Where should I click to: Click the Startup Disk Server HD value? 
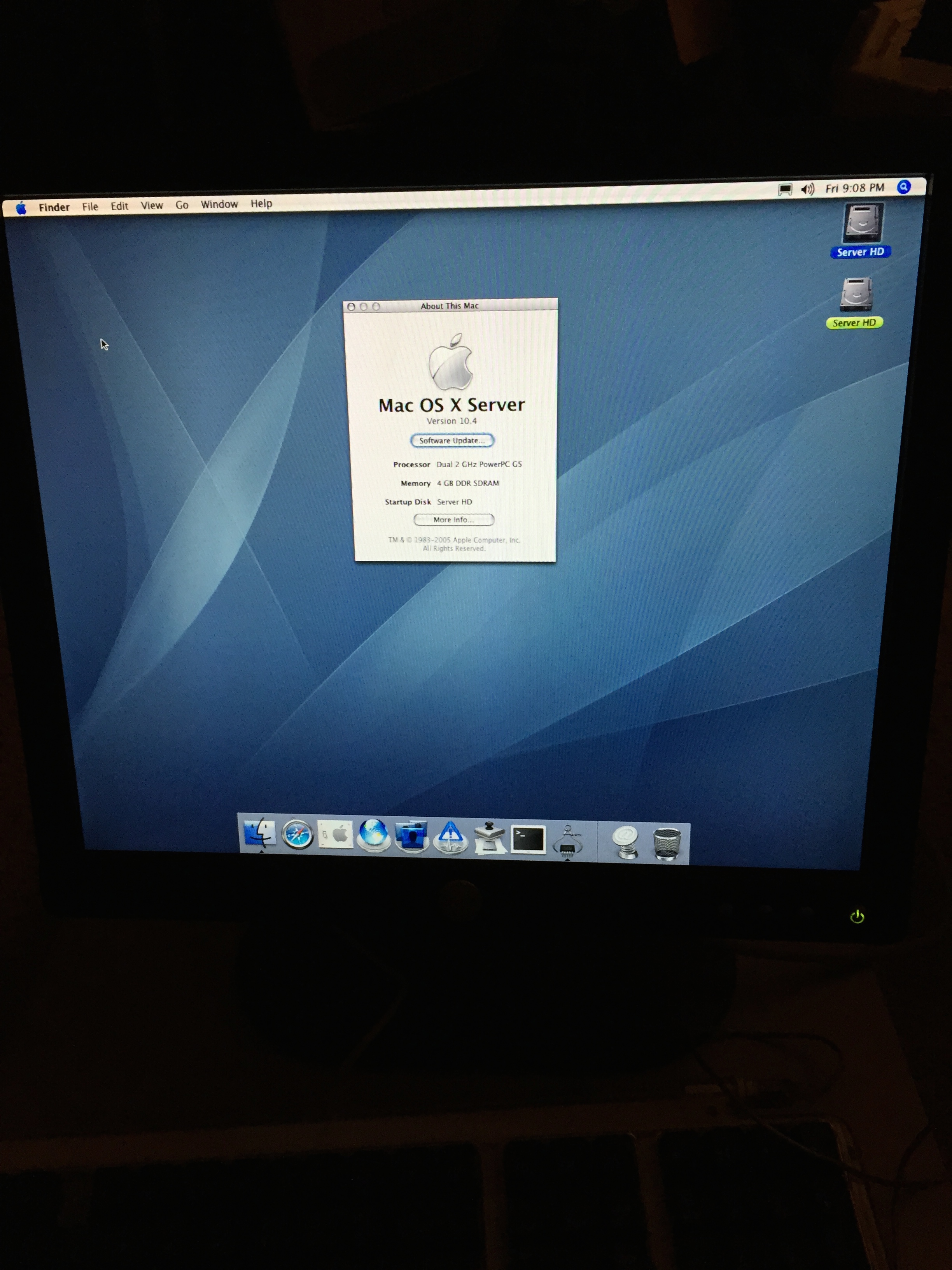[x=455, y=502]
